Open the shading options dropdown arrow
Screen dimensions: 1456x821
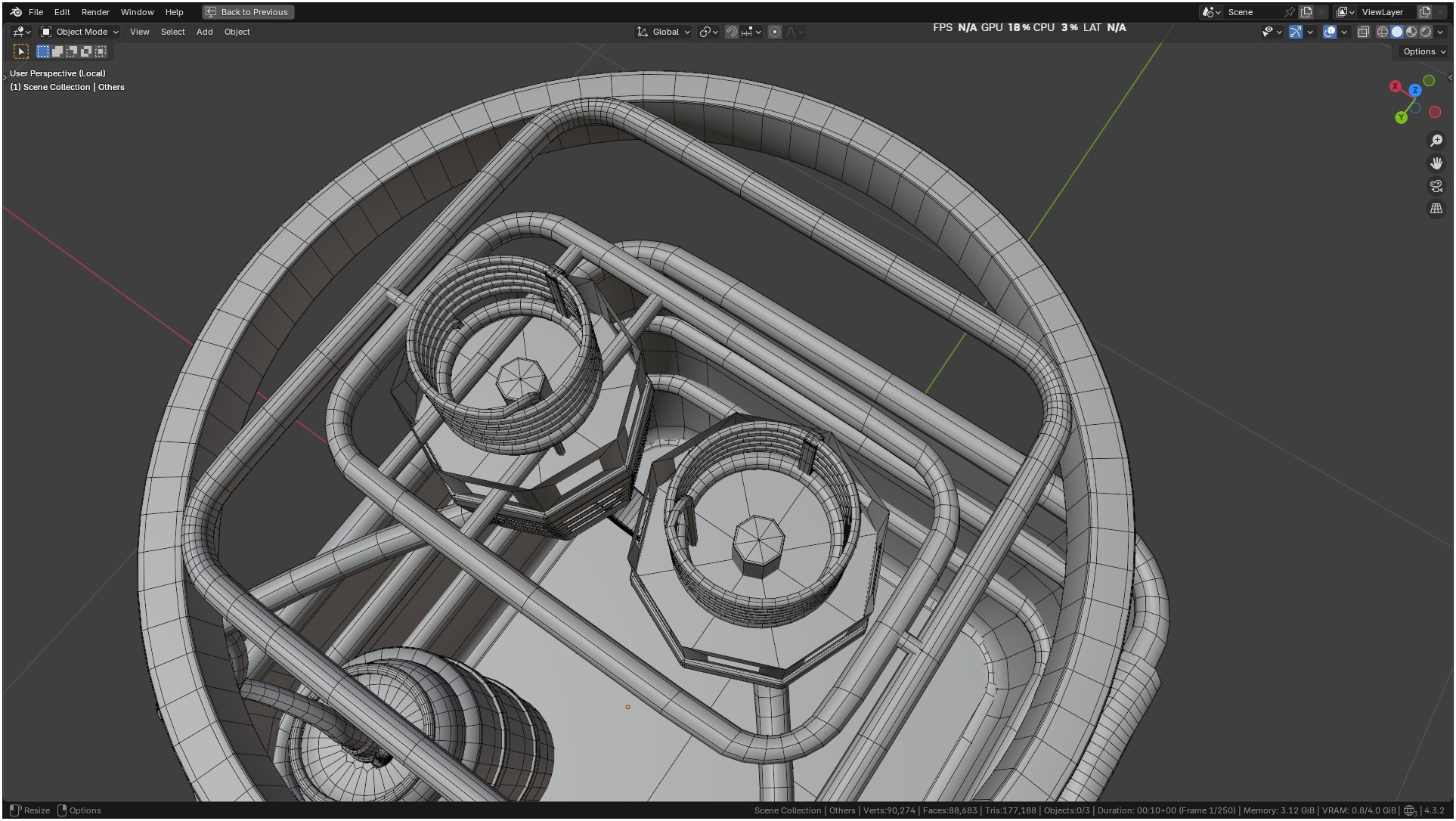point(1440,32)
